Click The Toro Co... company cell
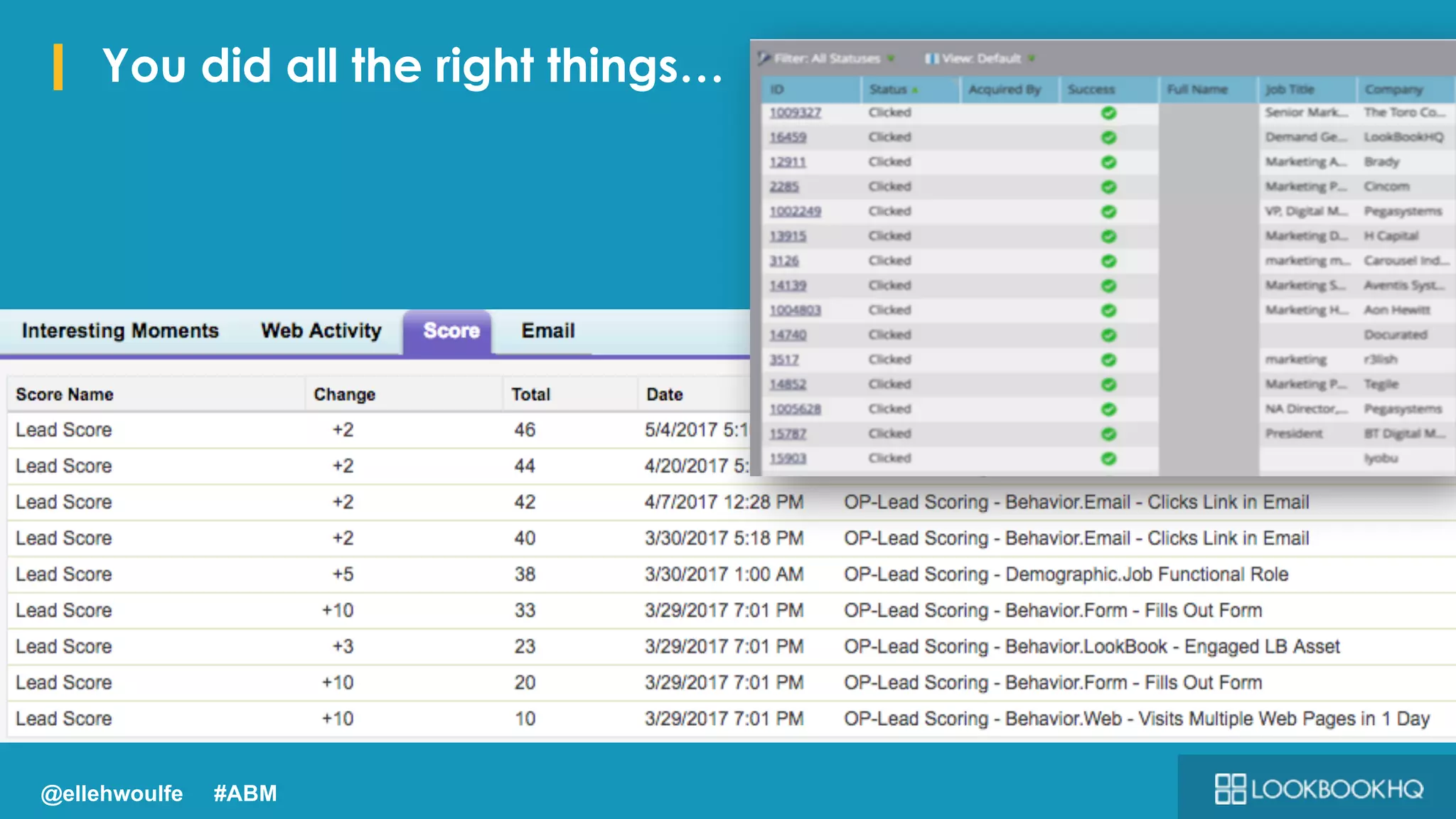The image size is (1456, 819). pos(1404,112)
